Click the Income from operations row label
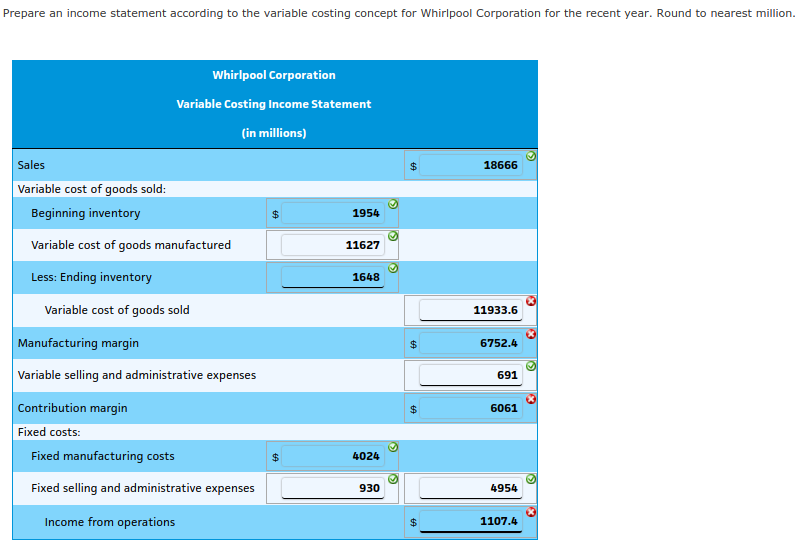The image size is (807, 559). pos(110,522)
